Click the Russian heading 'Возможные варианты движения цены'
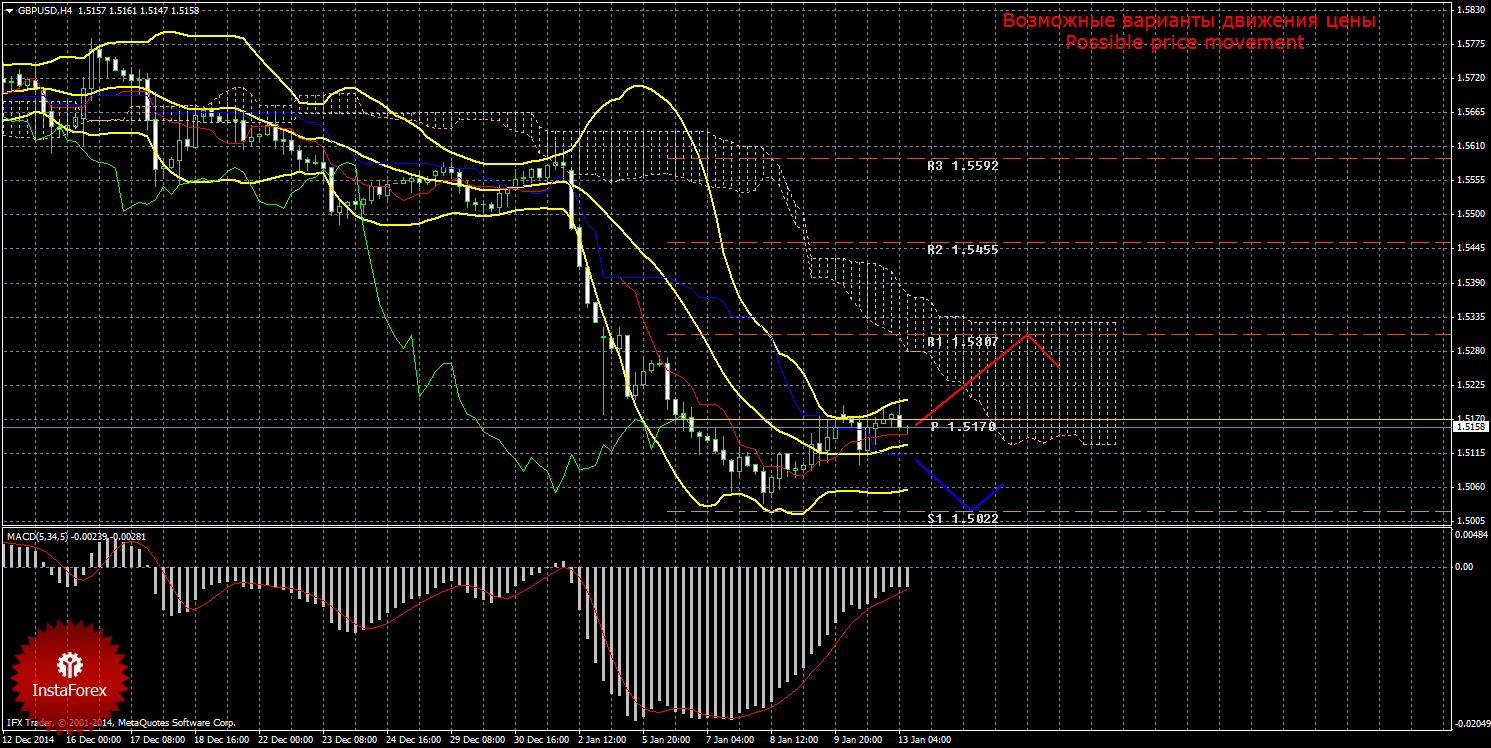This screenshot has width=1491, height=748. point(1189,21)
